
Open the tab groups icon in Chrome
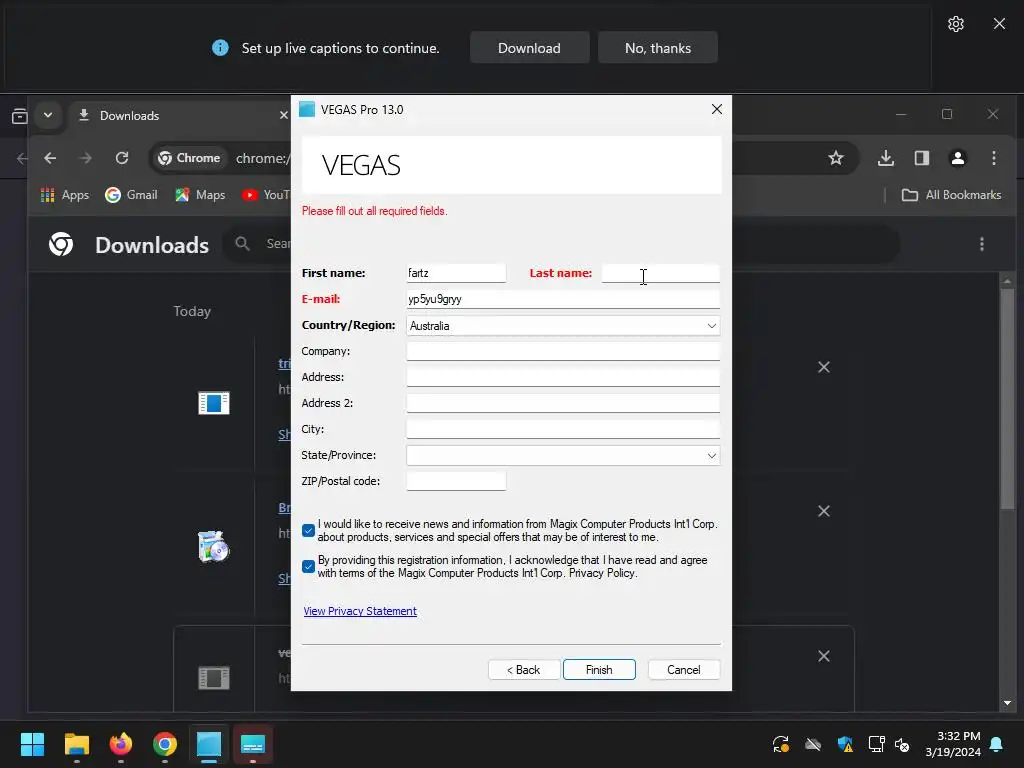pyautogui.click(x=20, y=116)
